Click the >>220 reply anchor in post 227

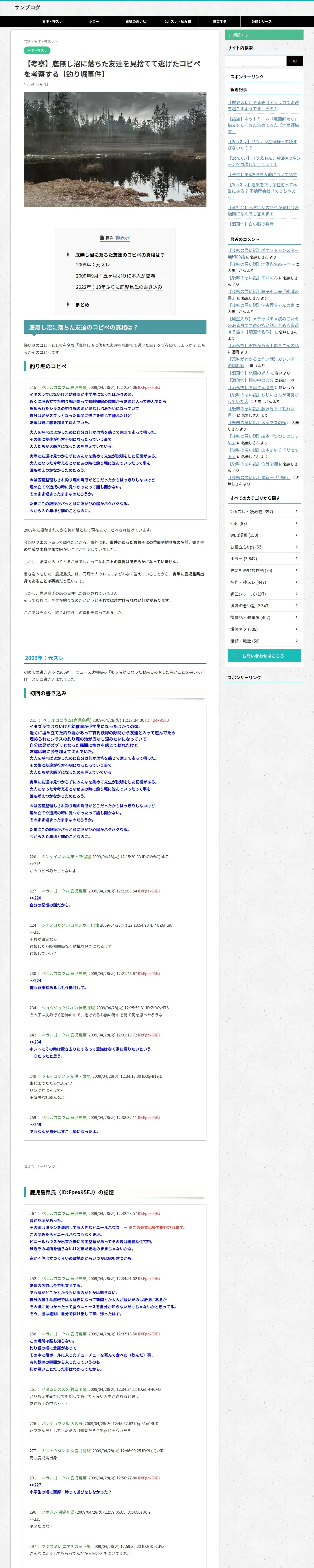(35, 898)
